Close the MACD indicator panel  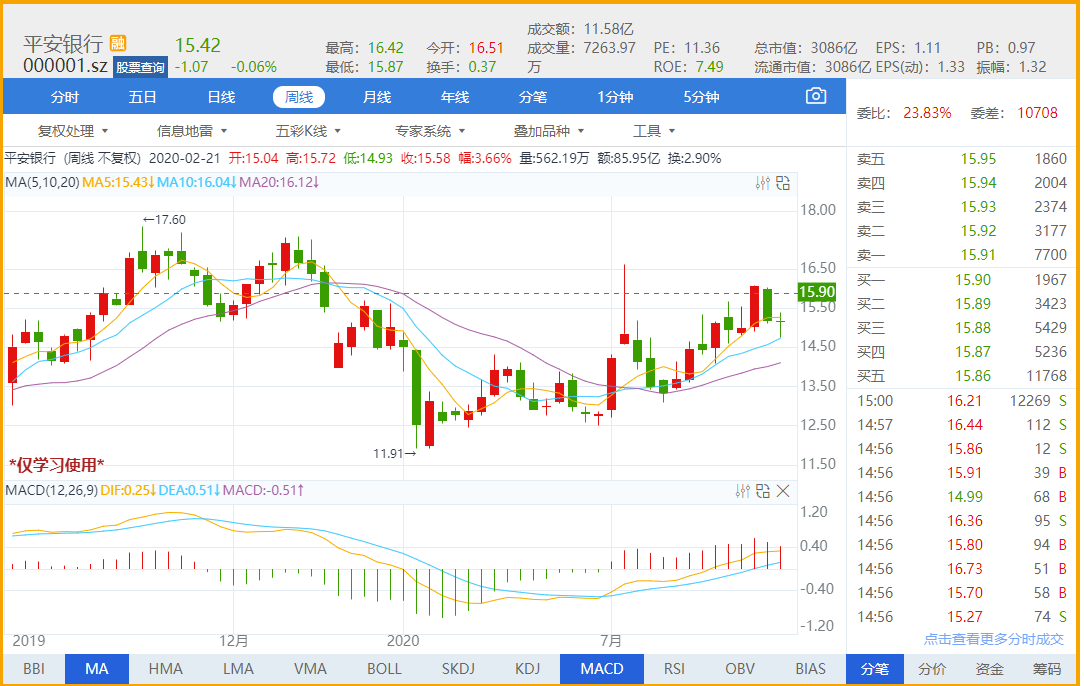click(783, 491)
